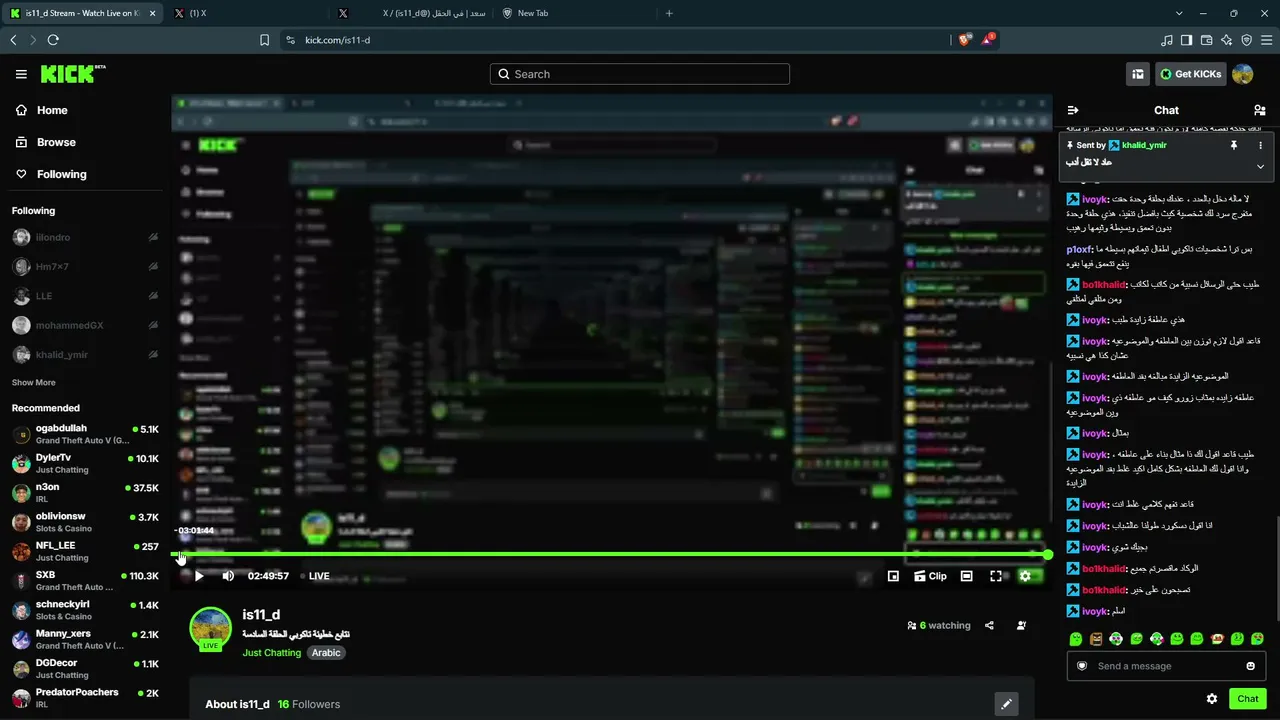Open recommended channel ogabdullah
Image resolution: width=1280 pixels, height=720 pixels.
point(85,435)
